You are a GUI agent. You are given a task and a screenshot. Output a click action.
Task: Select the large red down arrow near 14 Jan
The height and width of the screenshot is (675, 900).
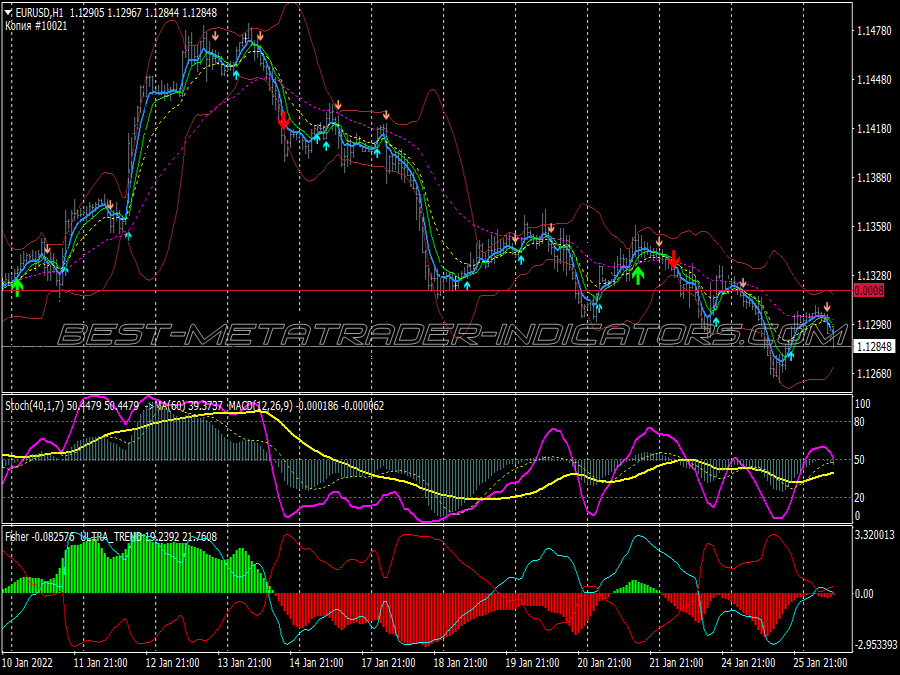click(283, 121)
